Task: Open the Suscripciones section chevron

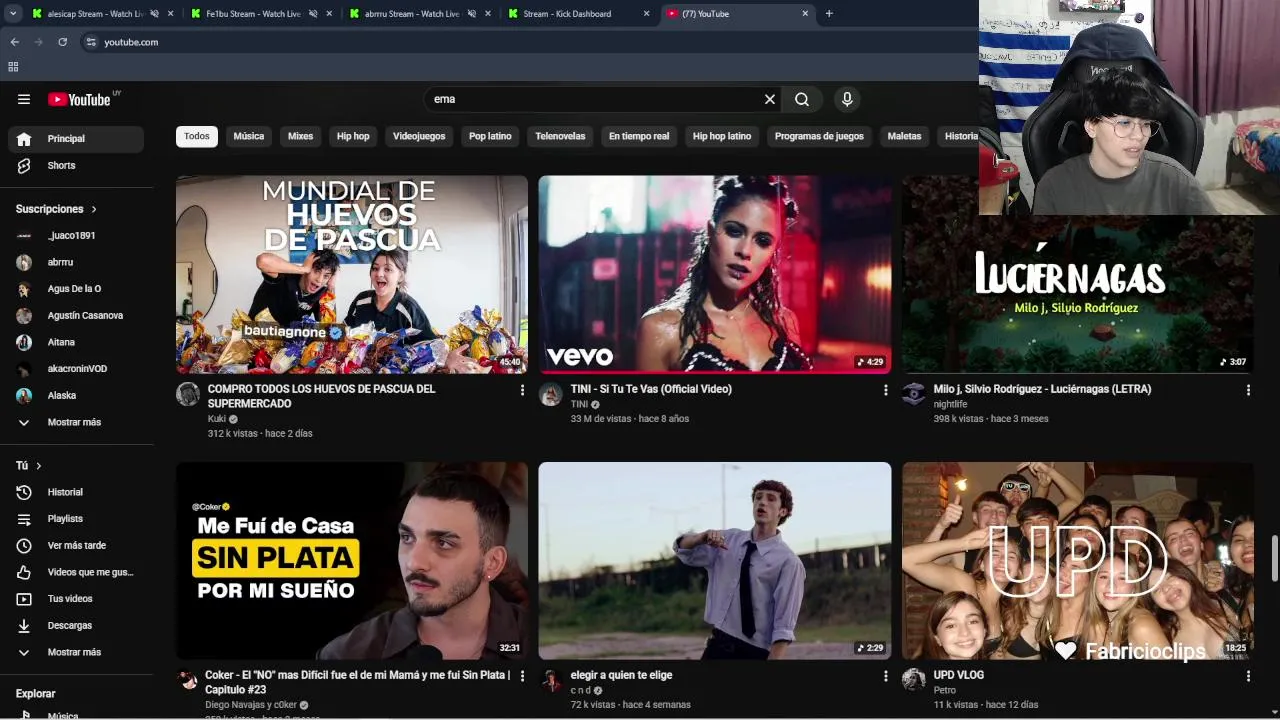Action: pos(94,209)
